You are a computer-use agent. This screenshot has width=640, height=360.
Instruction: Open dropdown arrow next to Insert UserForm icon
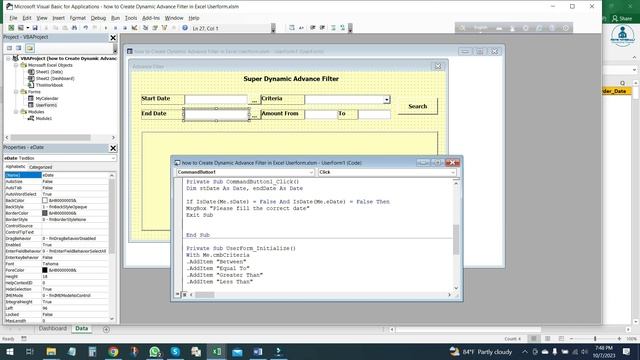[x=27, y=28]
